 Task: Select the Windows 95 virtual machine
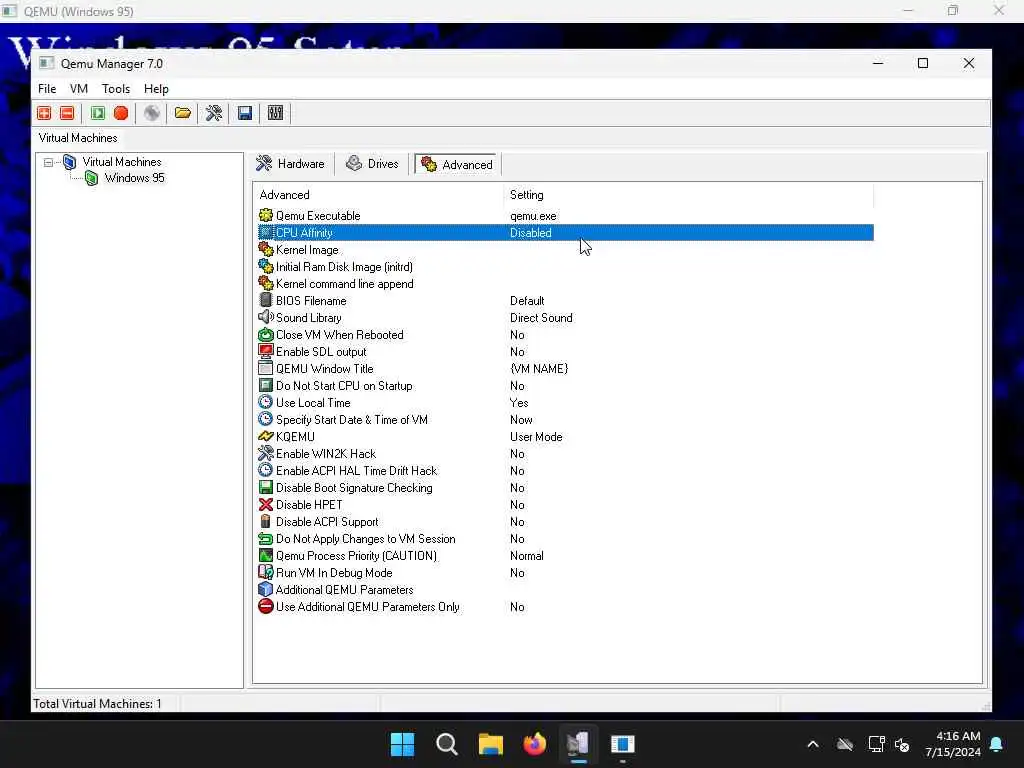pos(135,178)
